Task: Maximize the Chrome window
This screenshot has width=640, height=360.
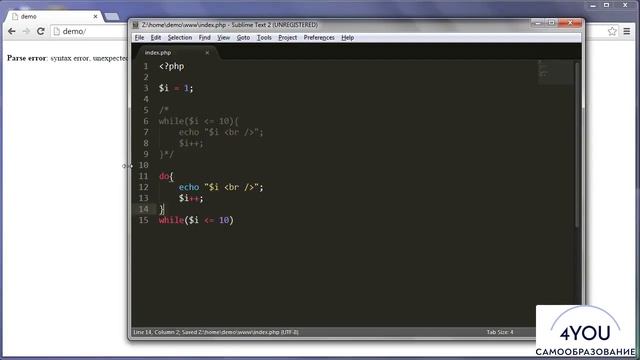Action: [607, 5]
